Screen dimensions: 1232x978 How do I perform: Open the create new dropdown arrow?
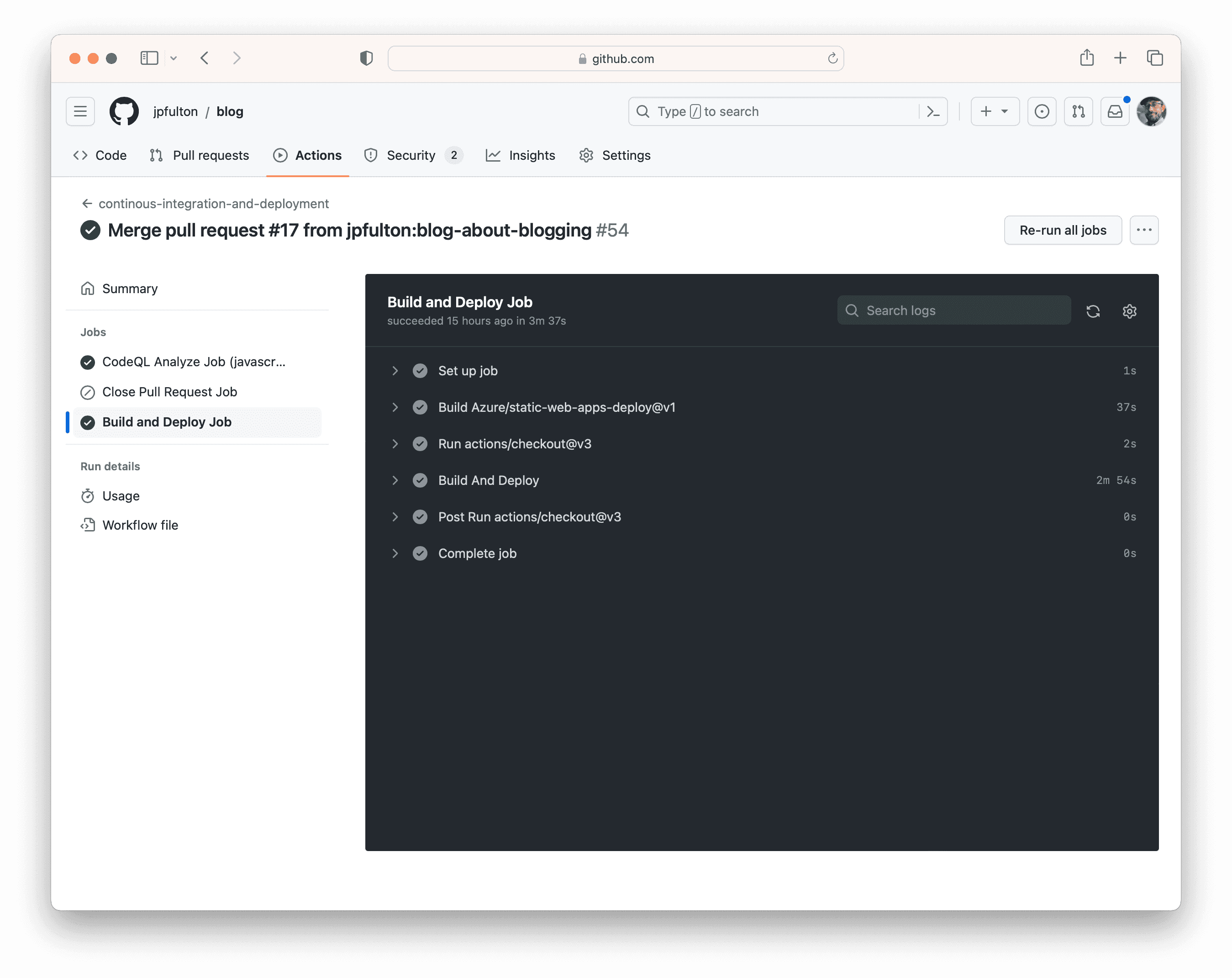tap(1004, 111)
